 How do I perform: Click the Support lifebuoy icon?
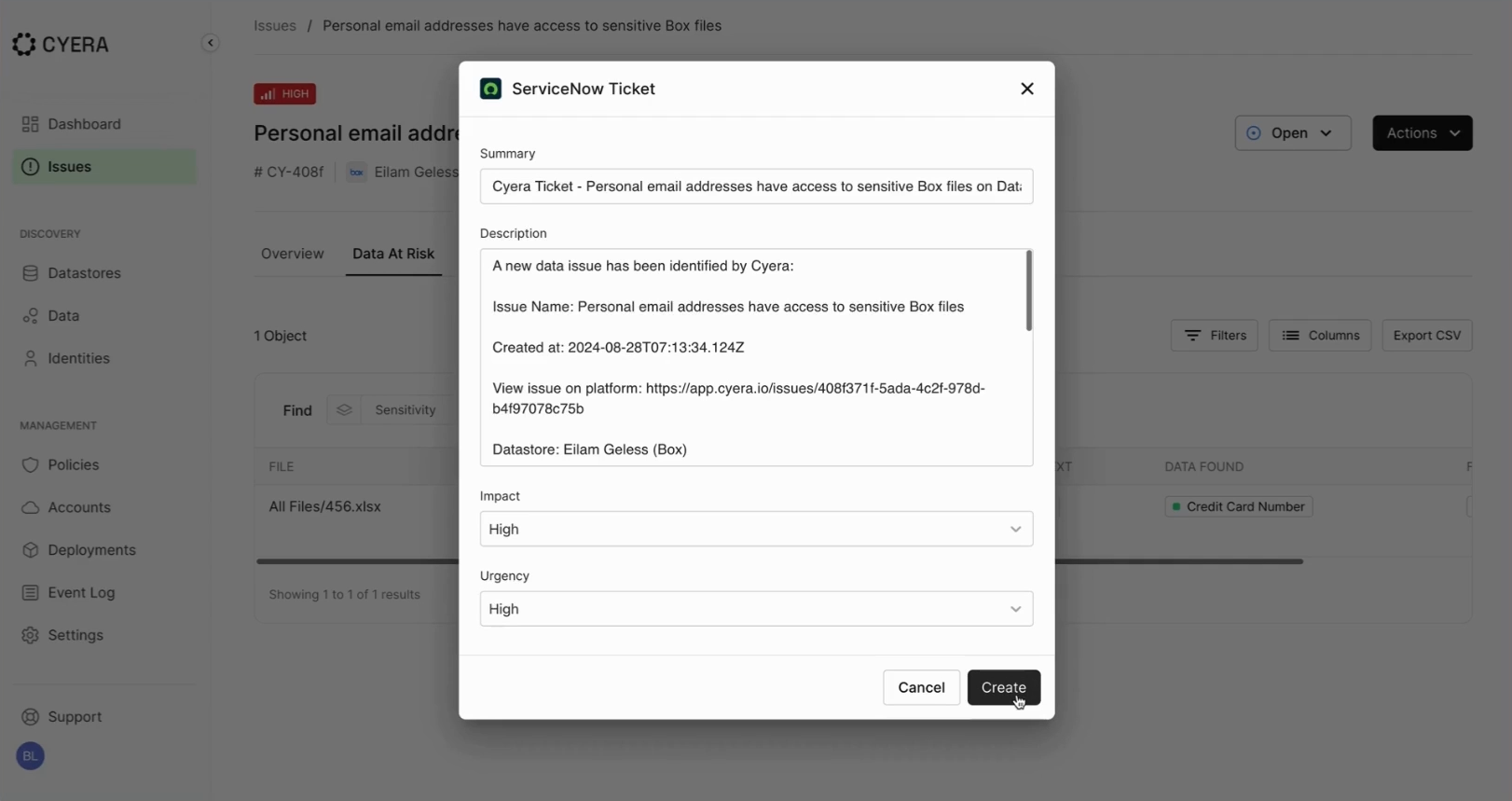pos(30,717)
